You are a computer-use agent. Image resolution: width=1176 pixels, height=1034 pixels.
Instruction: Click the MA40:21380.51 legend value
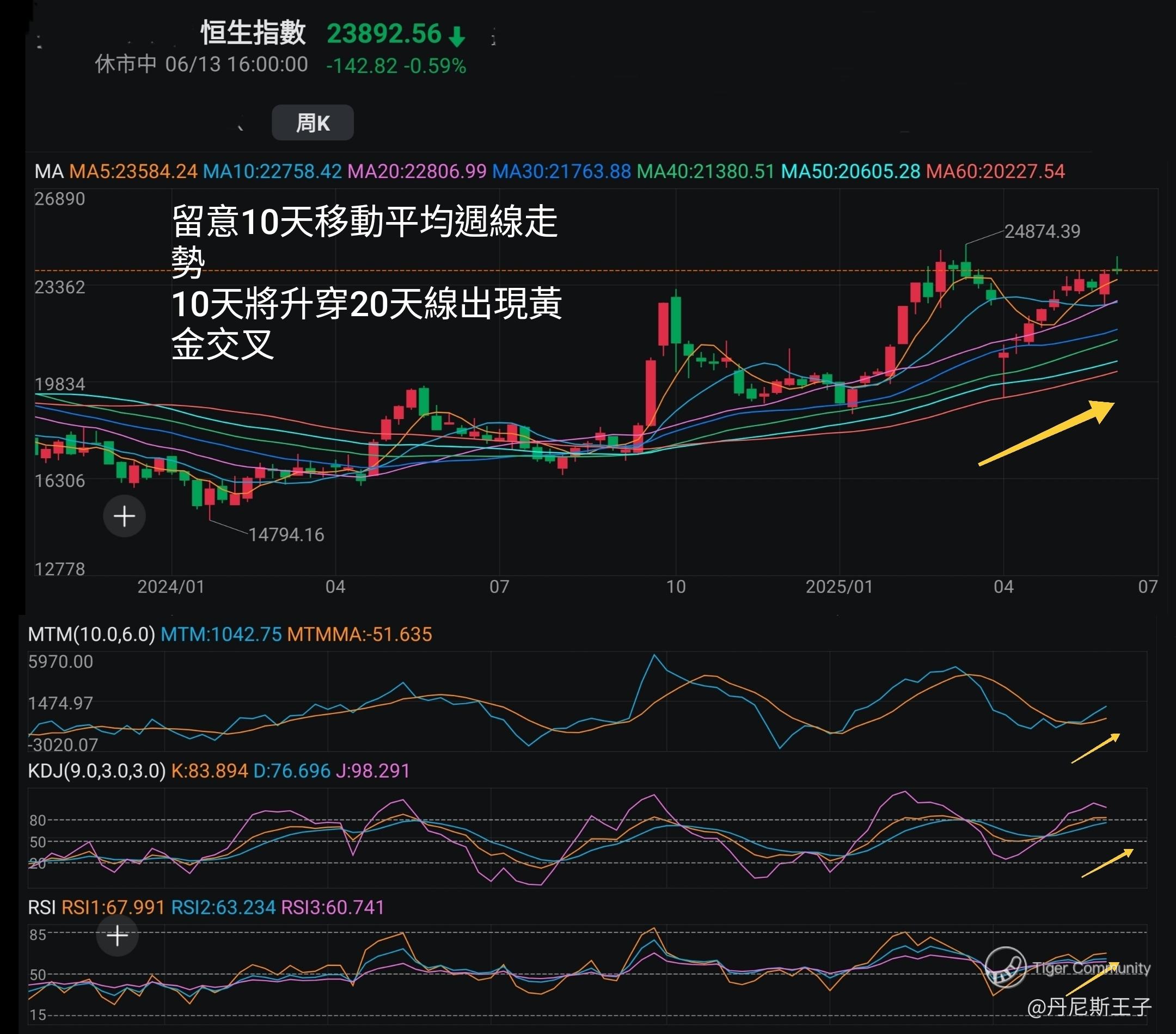tap(706, 171)
